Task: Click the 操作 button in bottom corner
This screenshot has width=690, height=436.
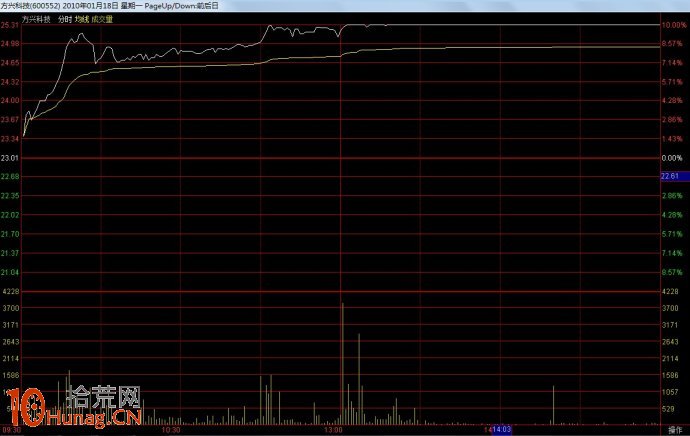Action: 675,430
